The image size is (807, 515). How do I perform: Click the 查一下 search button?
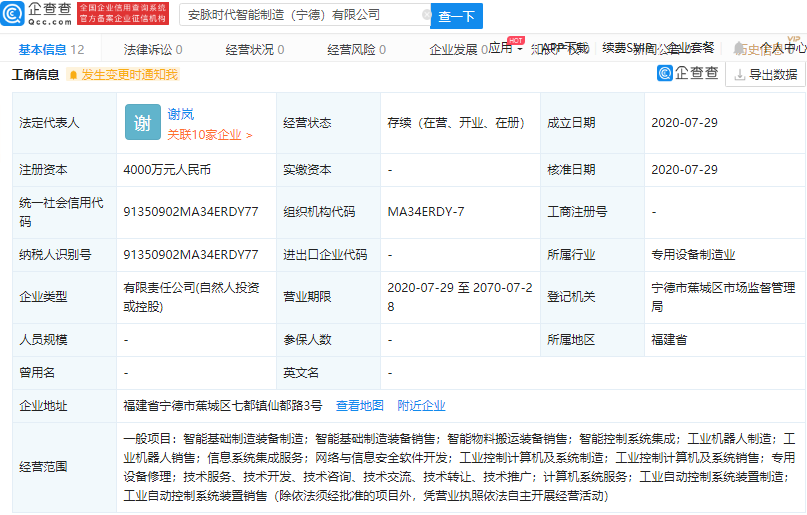(x=457, y=16)
